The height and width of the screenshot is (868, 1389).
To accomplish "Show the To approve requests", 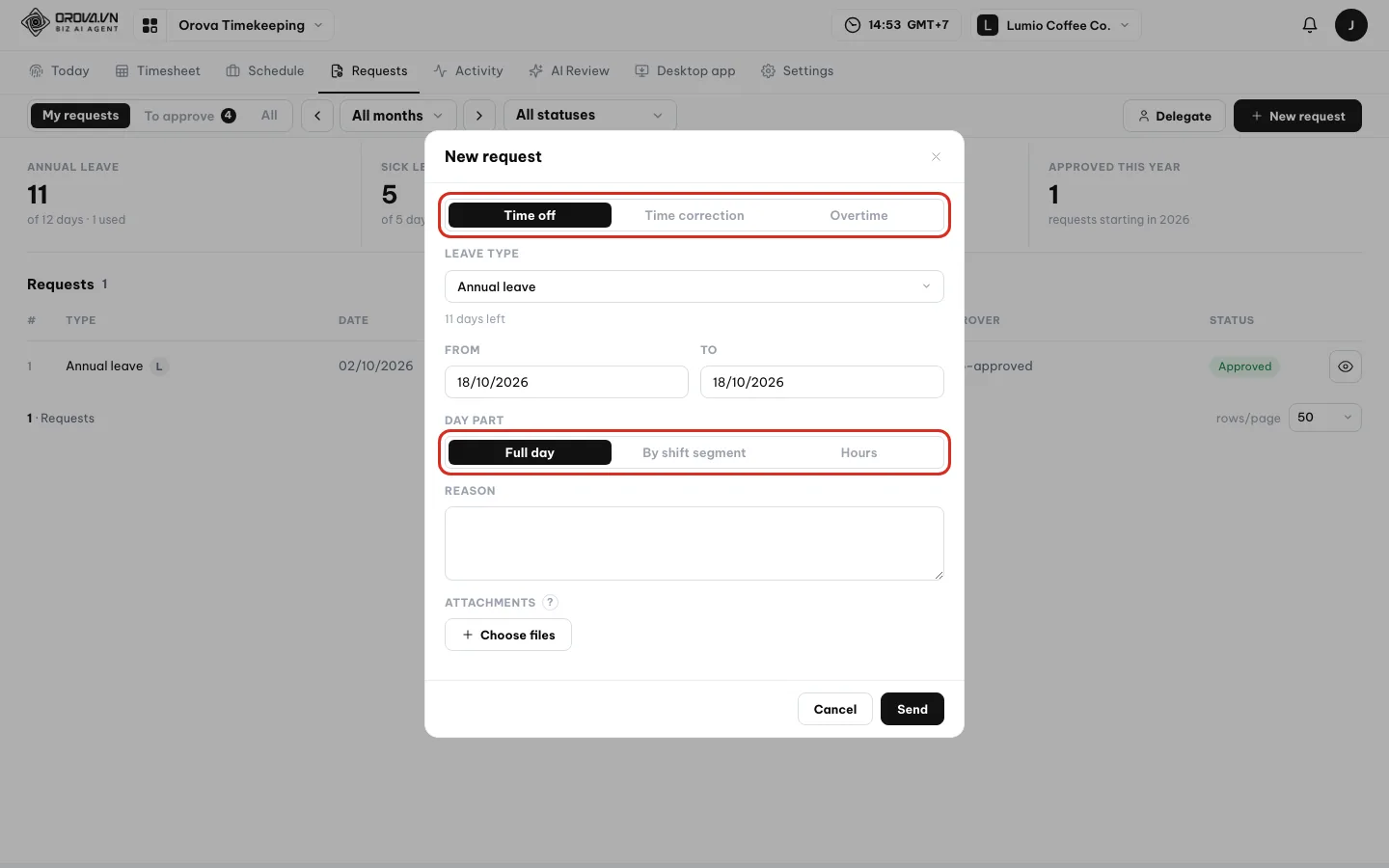I will [x=190, y=116].
